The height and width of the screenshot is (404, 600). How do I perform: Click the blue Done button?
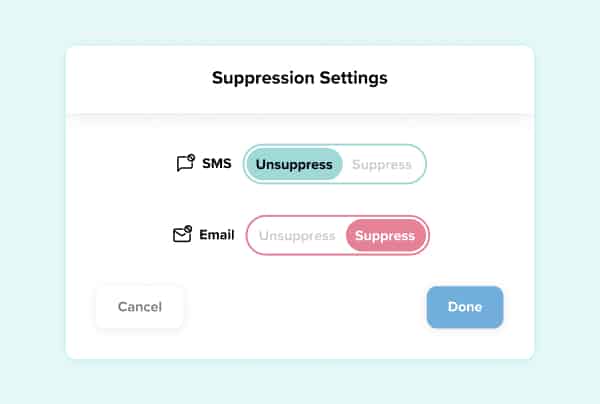(464, 307)
